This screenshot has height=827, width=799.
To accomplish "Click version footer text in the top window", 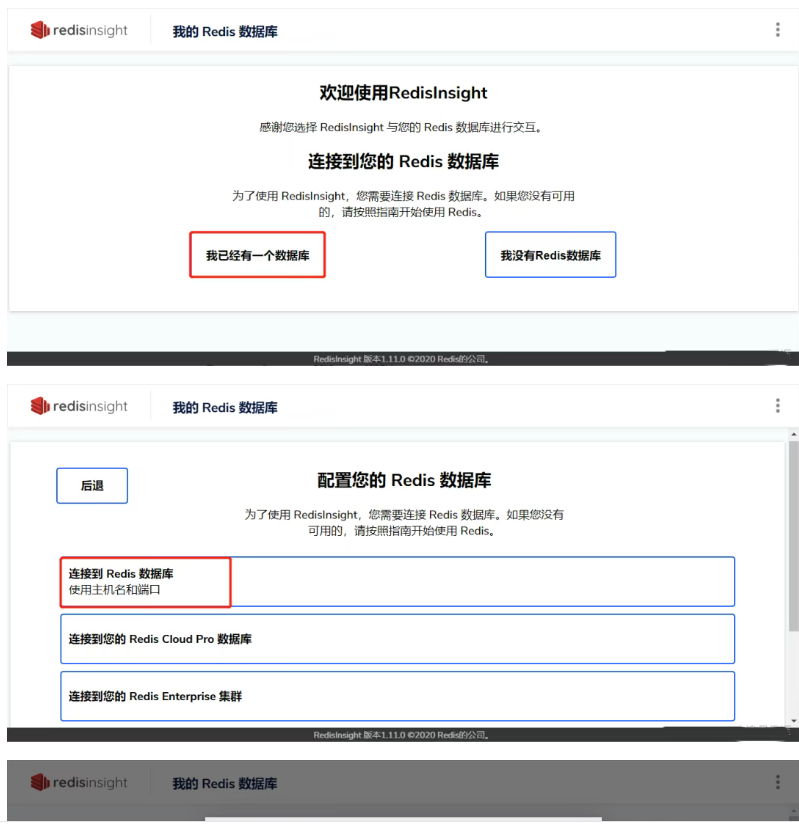I will click(401, 359).
